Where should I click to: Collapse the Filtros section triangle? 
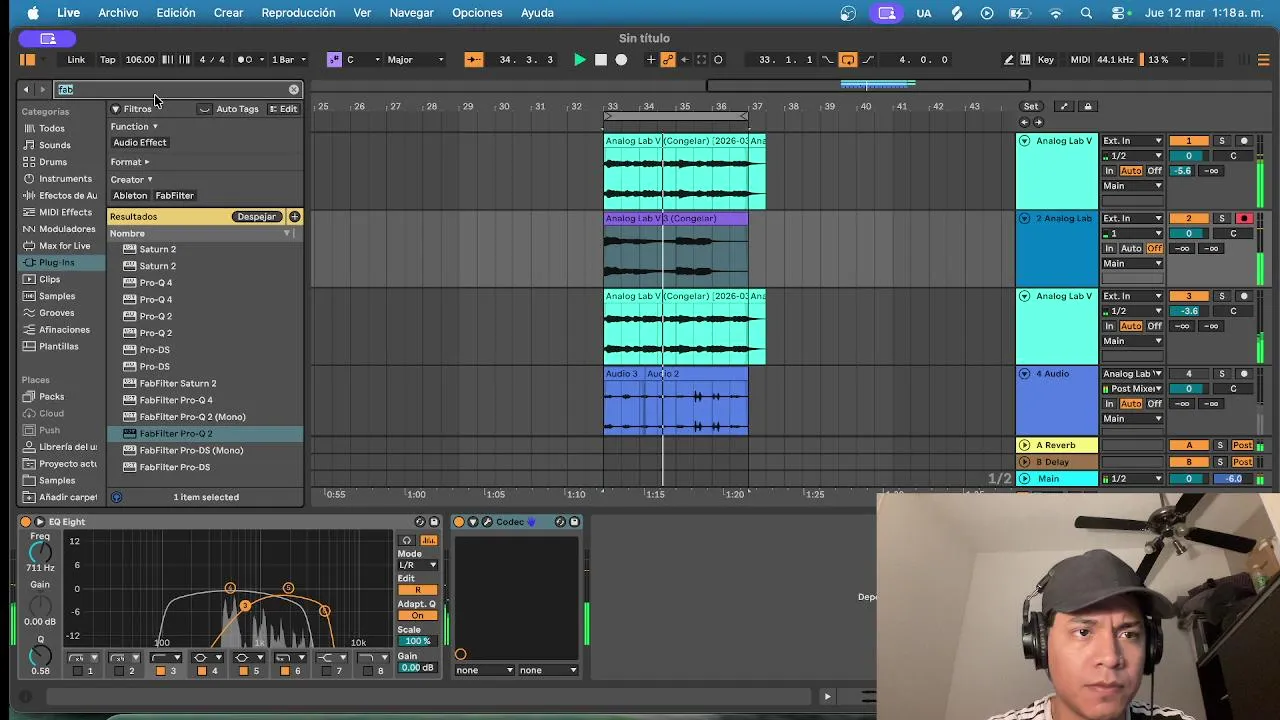click(x=115, y=109)
